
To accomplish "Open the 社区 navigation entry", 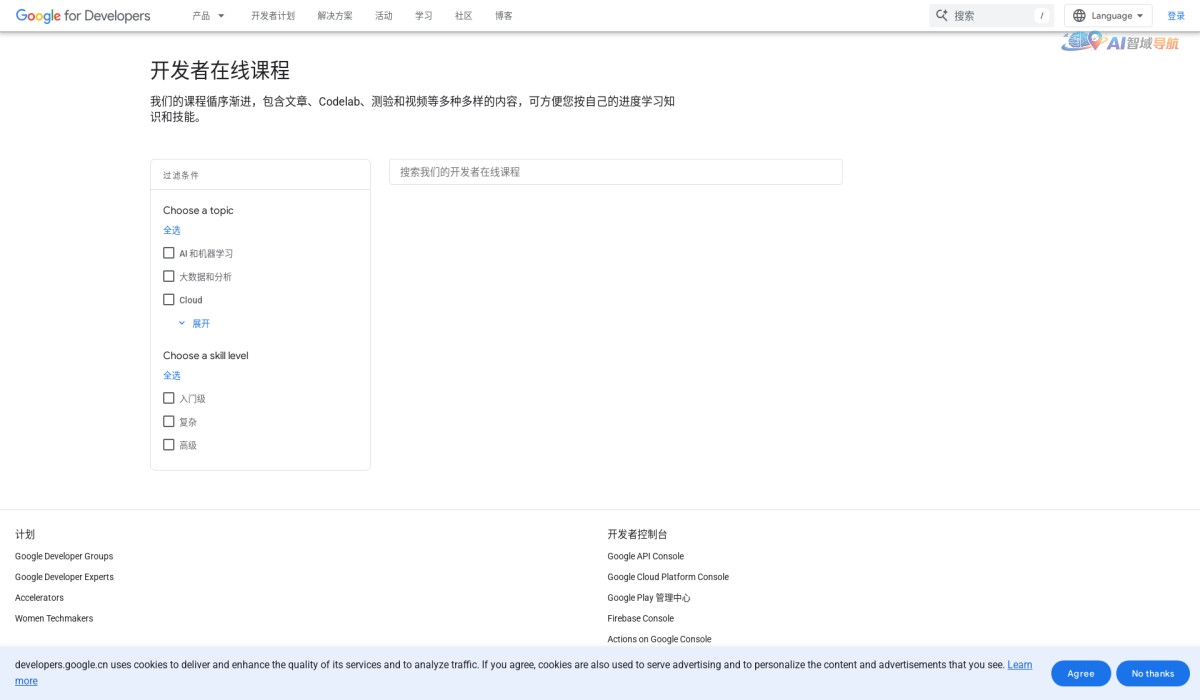I will pyautogui.click(x=462, y=15).
